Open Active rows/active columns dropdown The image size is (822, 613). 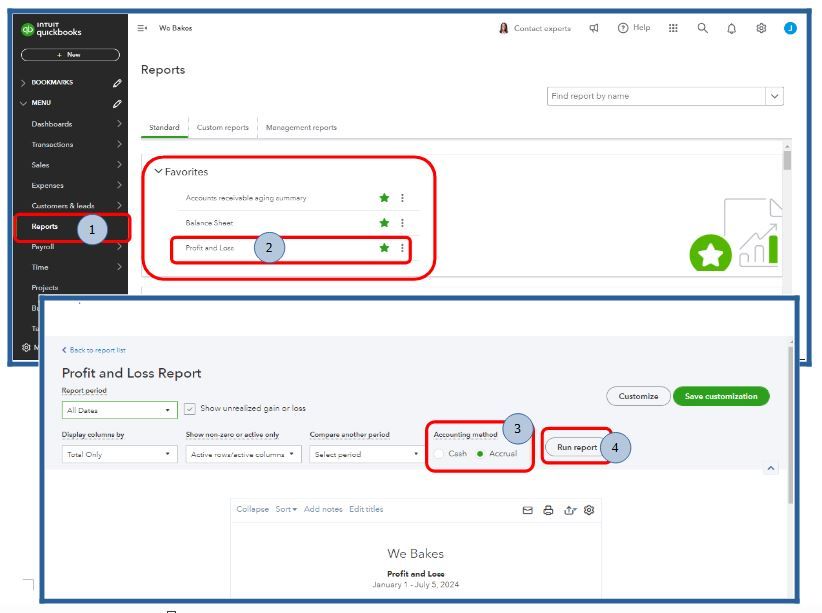pos(244,454)
